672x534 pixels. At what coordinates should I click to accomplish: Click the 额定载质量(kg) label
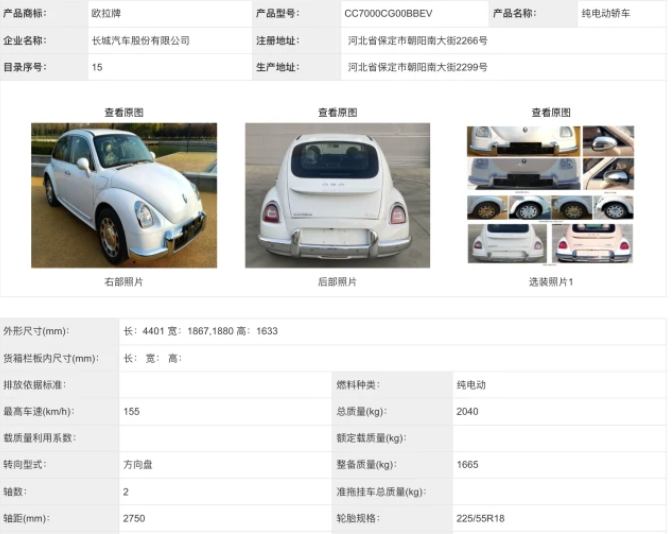tap(371, 438)
